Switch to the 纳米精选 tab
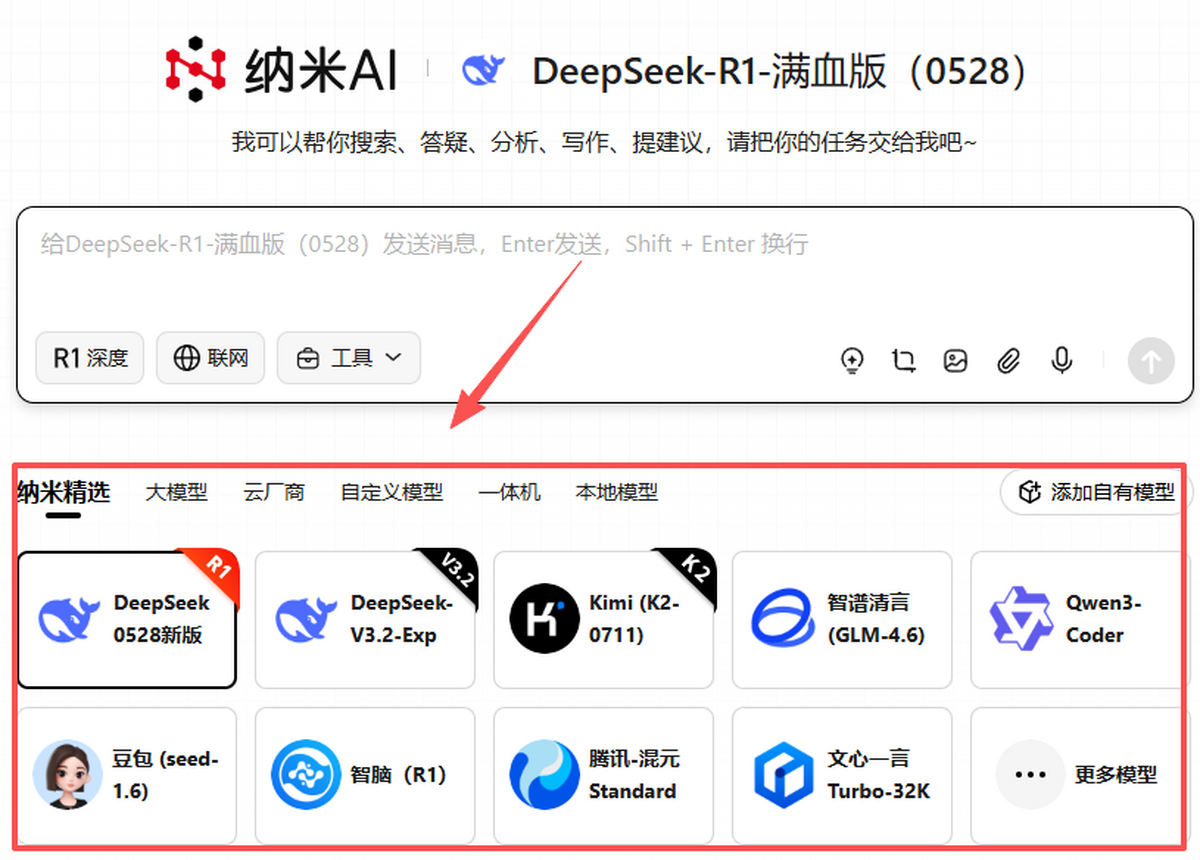This screenshot has width=1200, height=860. tap(63, 492)
